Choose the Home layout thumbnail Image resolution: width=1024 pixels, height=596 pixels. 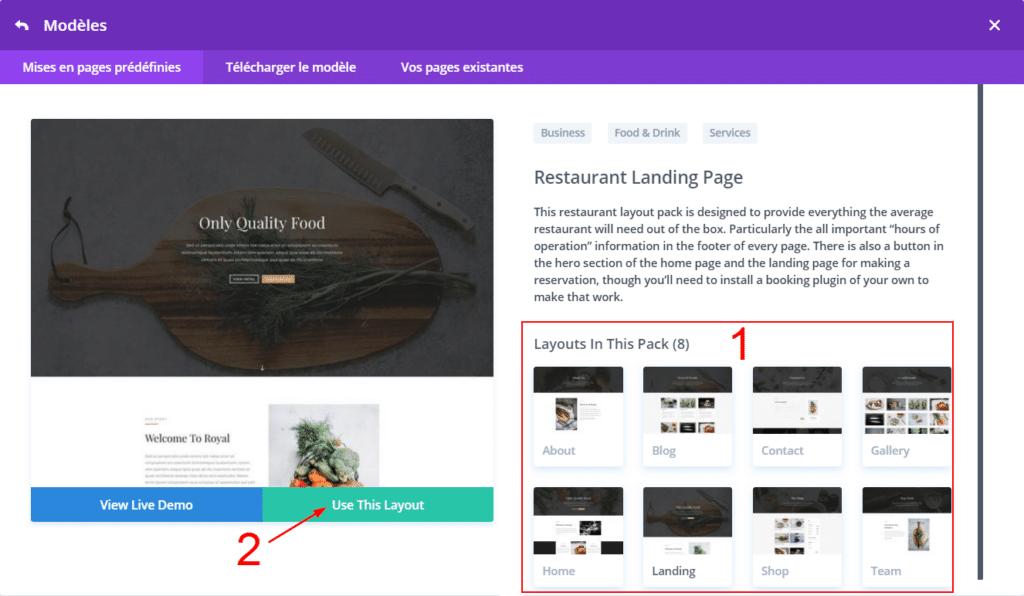[578, 535]
